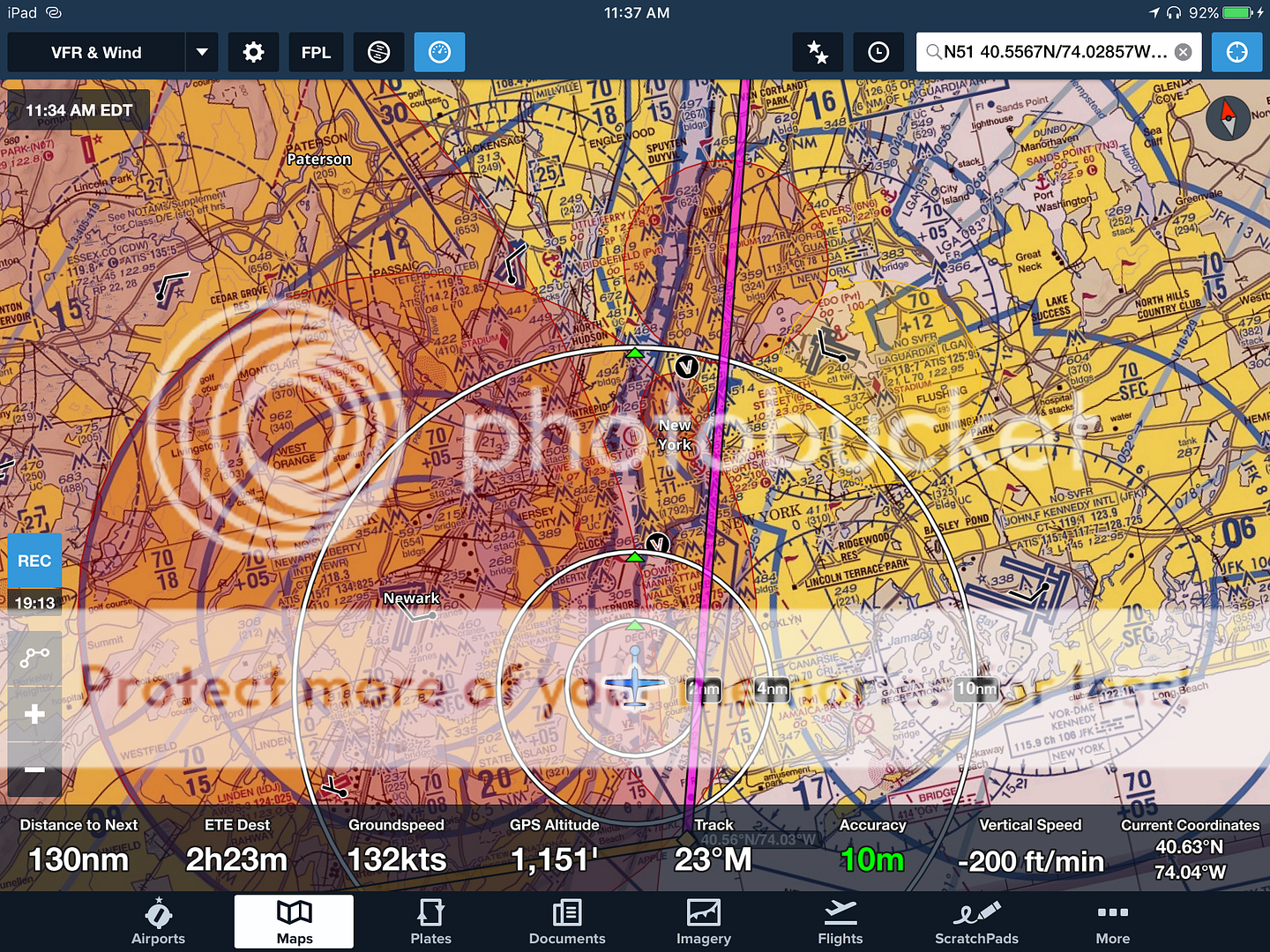Switch to the ScratchPads tab

click(976, 922)
